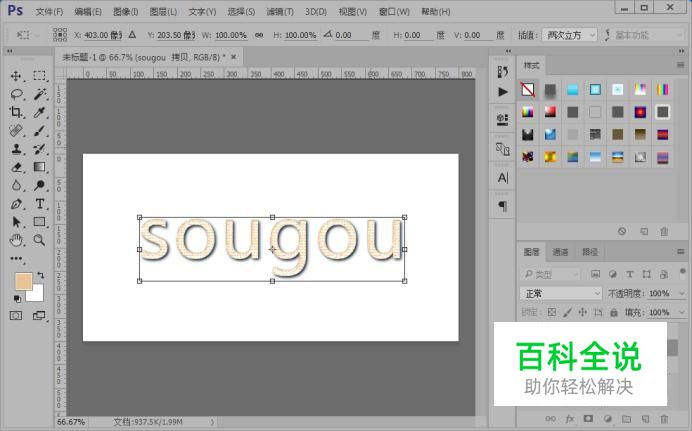Viewport: 692px width, 431px height.
Task: Toggle lock position
Action: [583, 312]
